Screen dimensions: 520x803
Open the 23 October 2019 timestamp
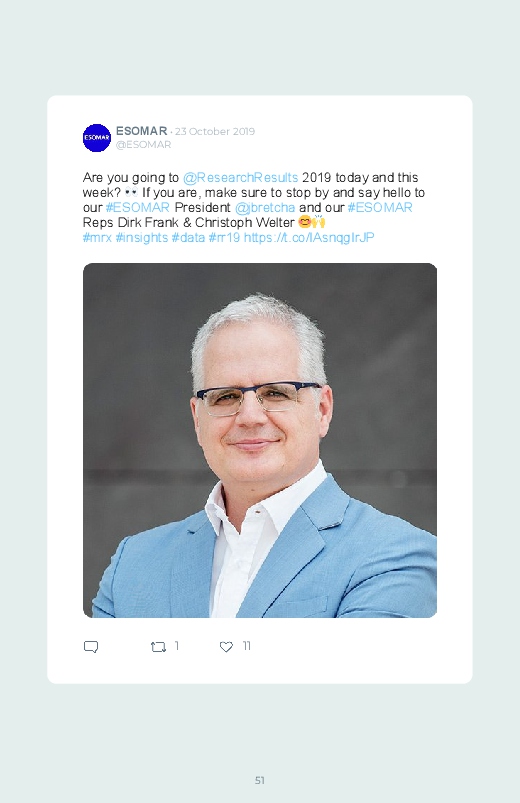pos(215,132)
